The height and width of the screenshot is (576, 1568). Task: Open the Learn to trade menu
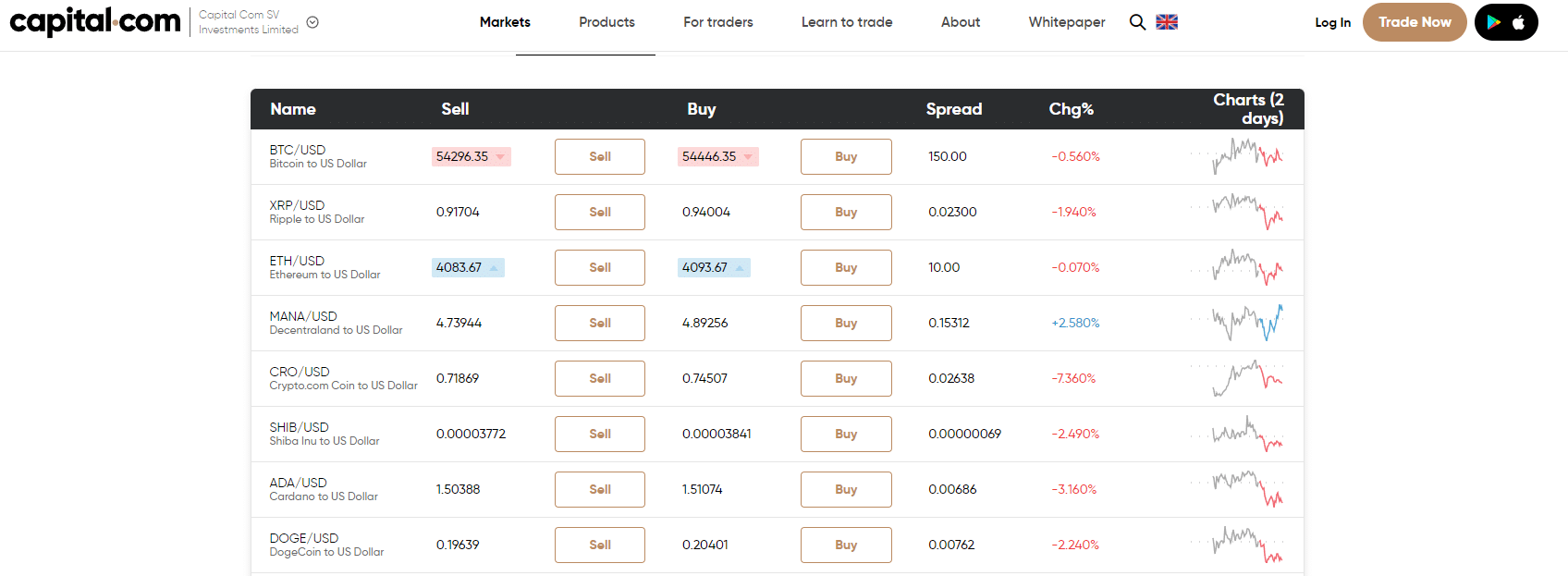847,22
